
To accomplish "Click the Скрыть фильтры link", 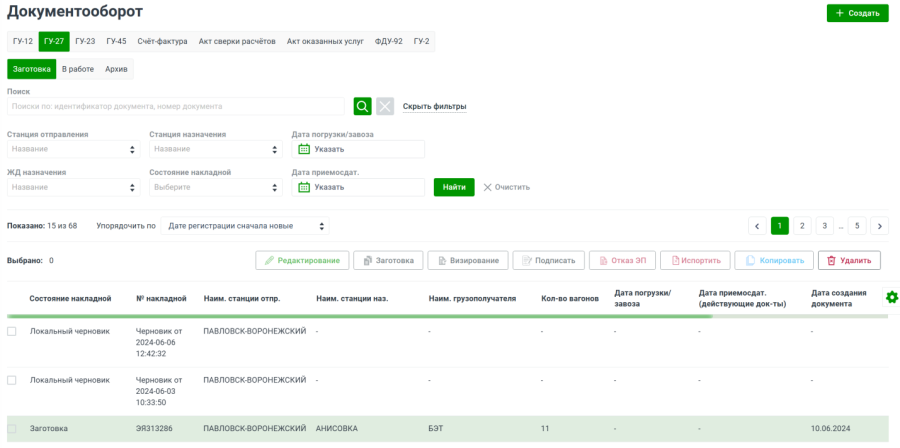I will (434, 106).
